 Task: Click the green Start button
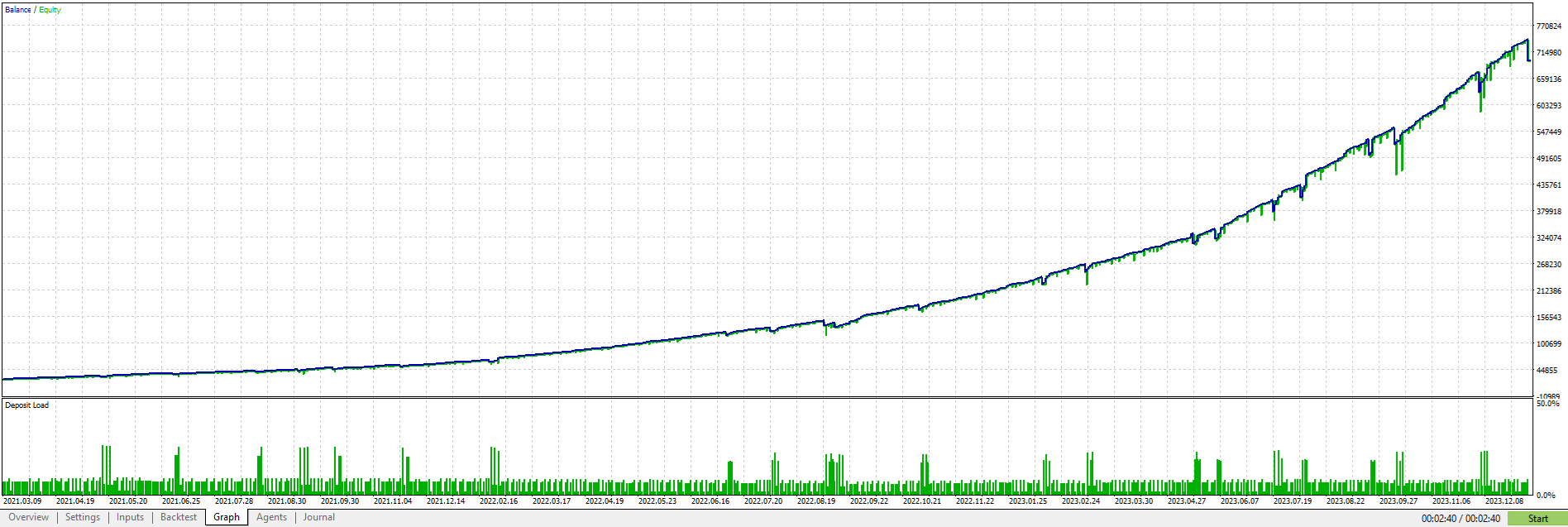[1537, 519]
